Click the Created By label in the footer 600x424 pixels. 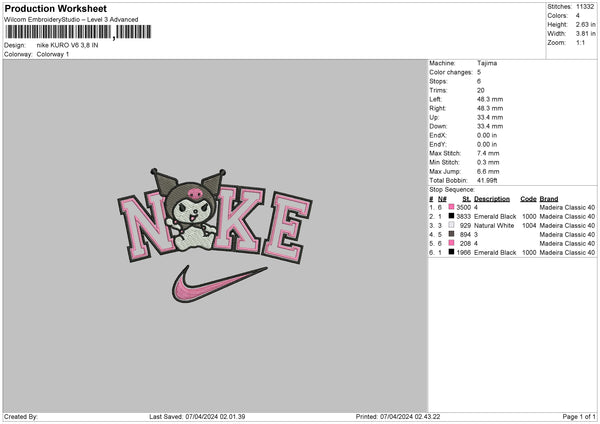point(21,416)
